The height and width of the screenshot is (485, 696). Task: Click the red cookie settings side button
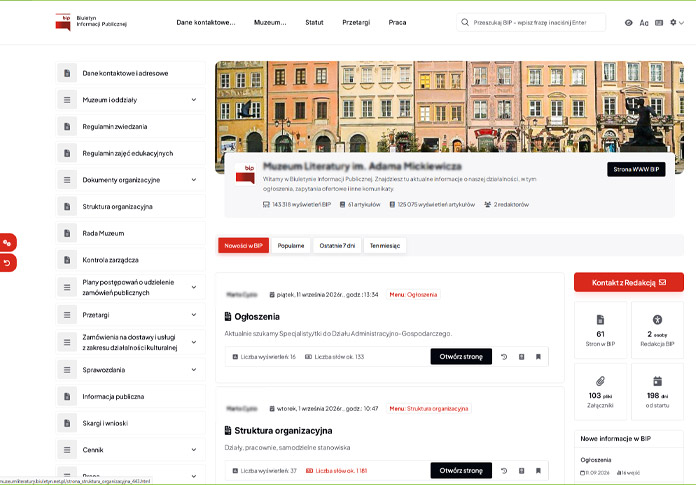click(x=8, y=242)
